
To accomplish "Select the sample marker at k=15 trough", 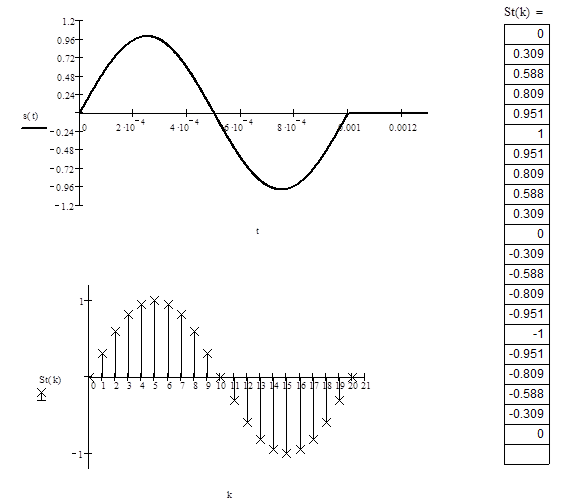I will [x=287, y=454].
